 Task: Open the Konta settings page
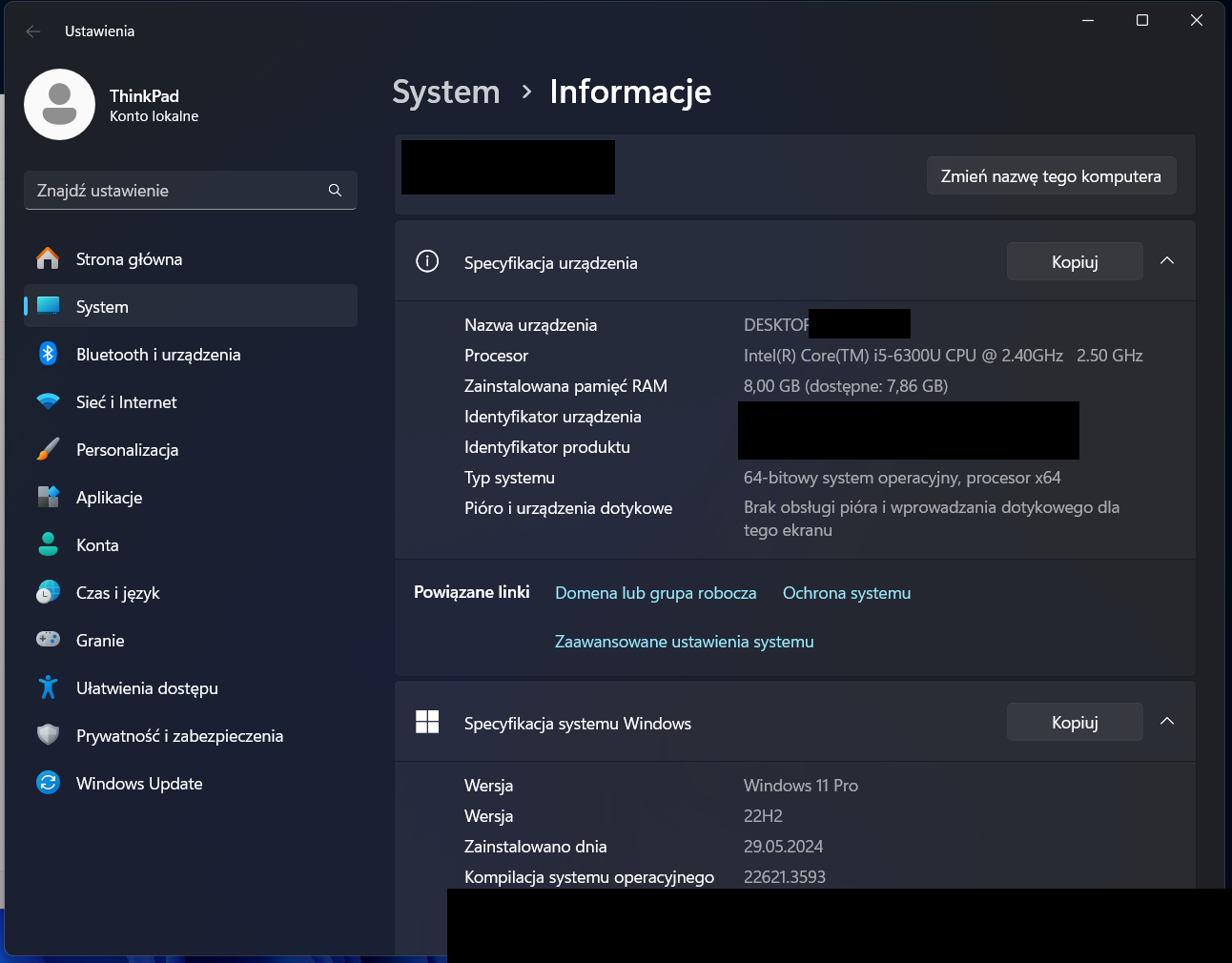coord(97,545)
